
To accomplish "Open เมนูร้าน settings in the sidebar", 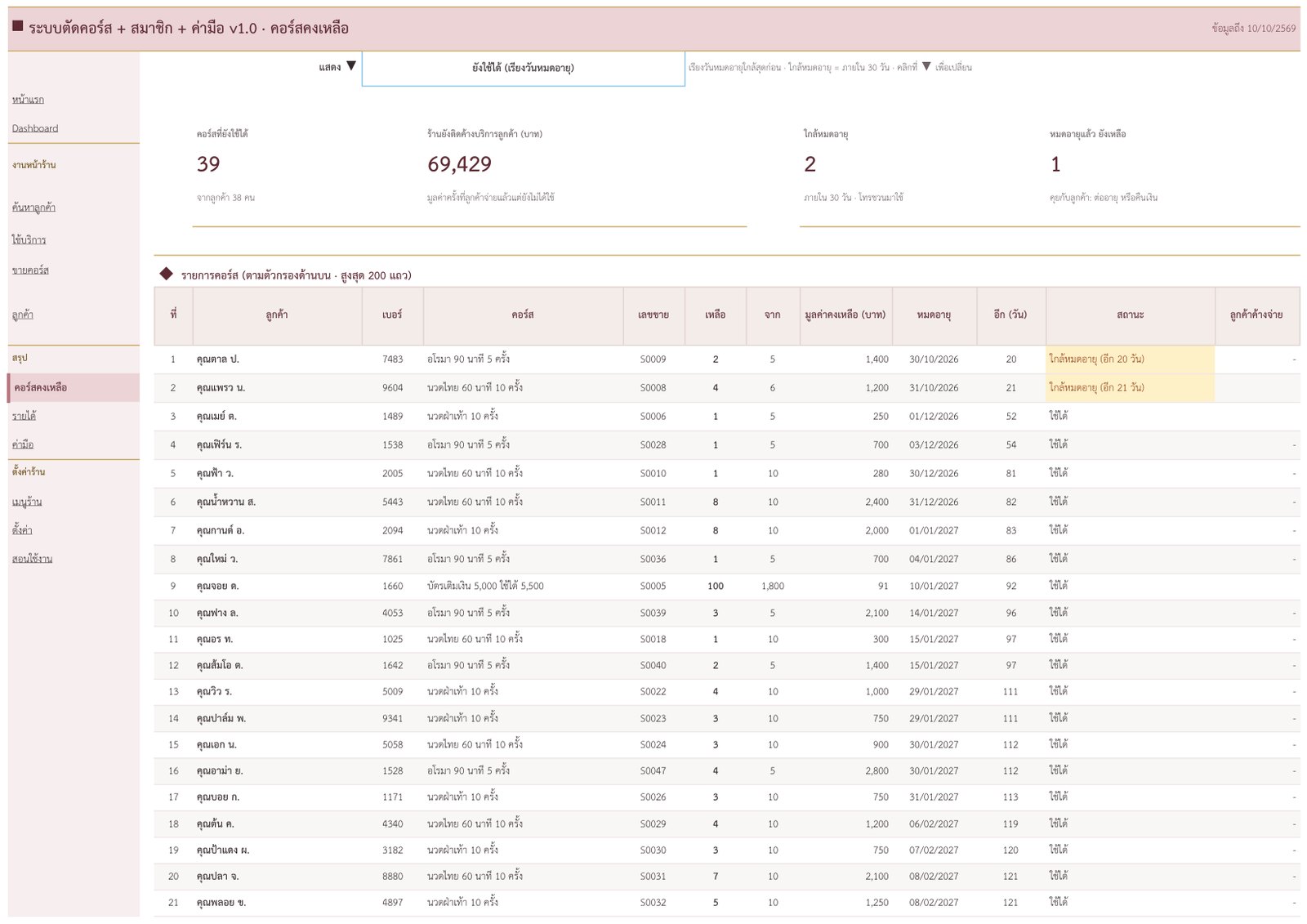I will coord(27,502).
